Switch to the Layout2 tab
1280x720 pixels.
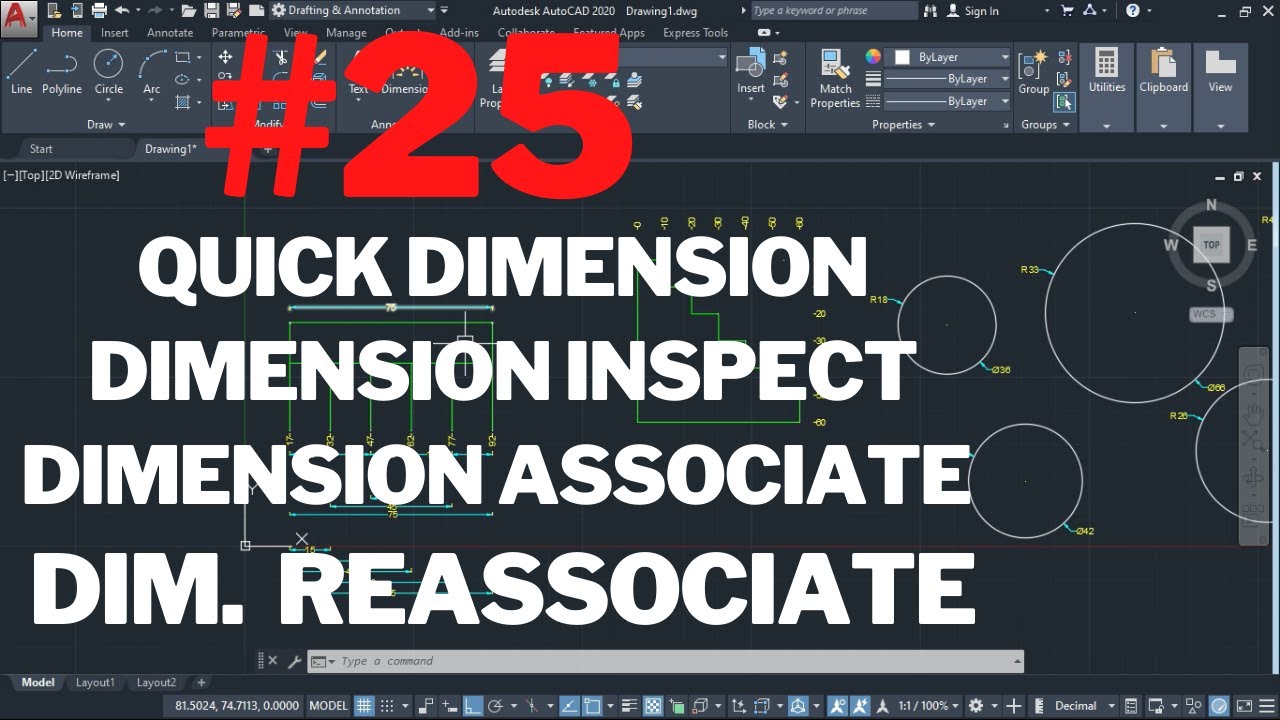click(156, 683)
